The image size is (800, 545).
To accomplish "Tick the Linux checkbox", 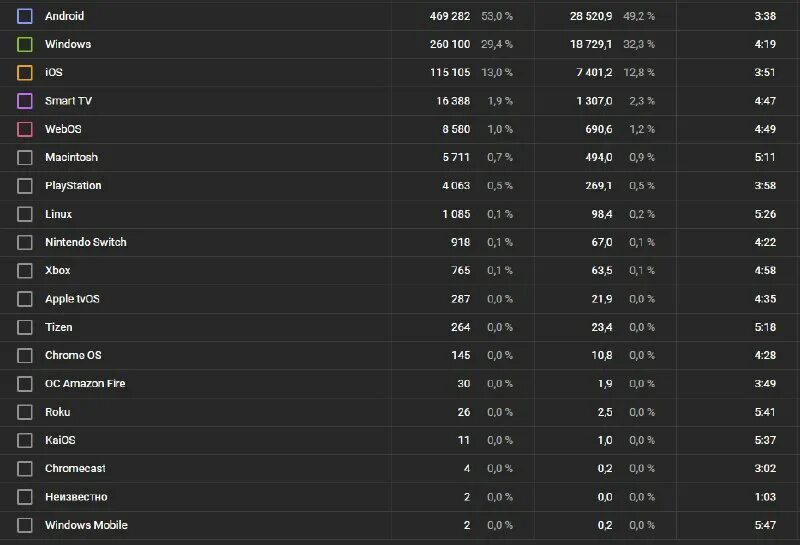I will point(24,214).
